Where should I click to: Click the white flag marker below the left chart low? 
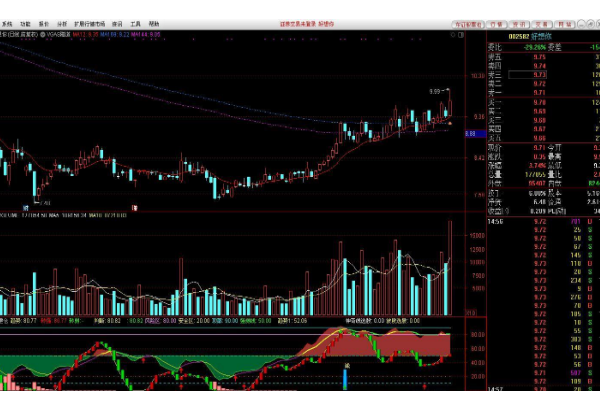click(x=26, y=208)
